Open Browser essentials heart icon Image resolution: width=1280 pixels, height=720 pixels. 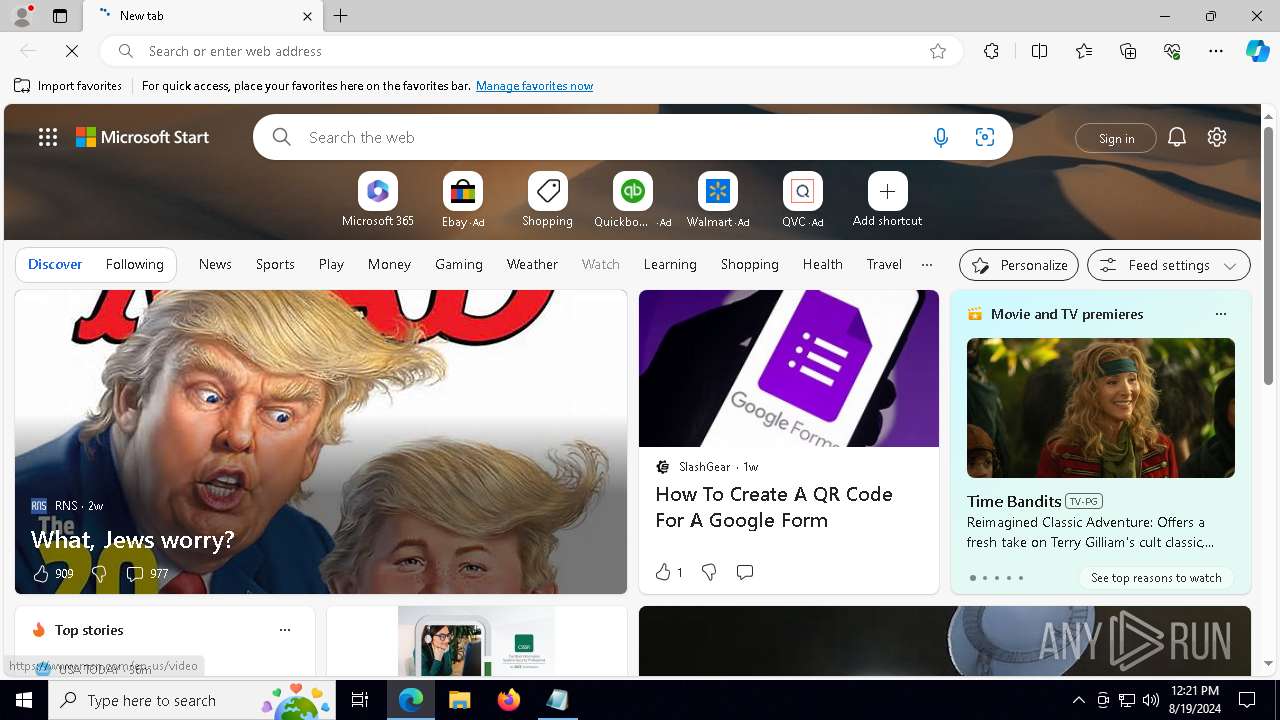click(1172, 51)
